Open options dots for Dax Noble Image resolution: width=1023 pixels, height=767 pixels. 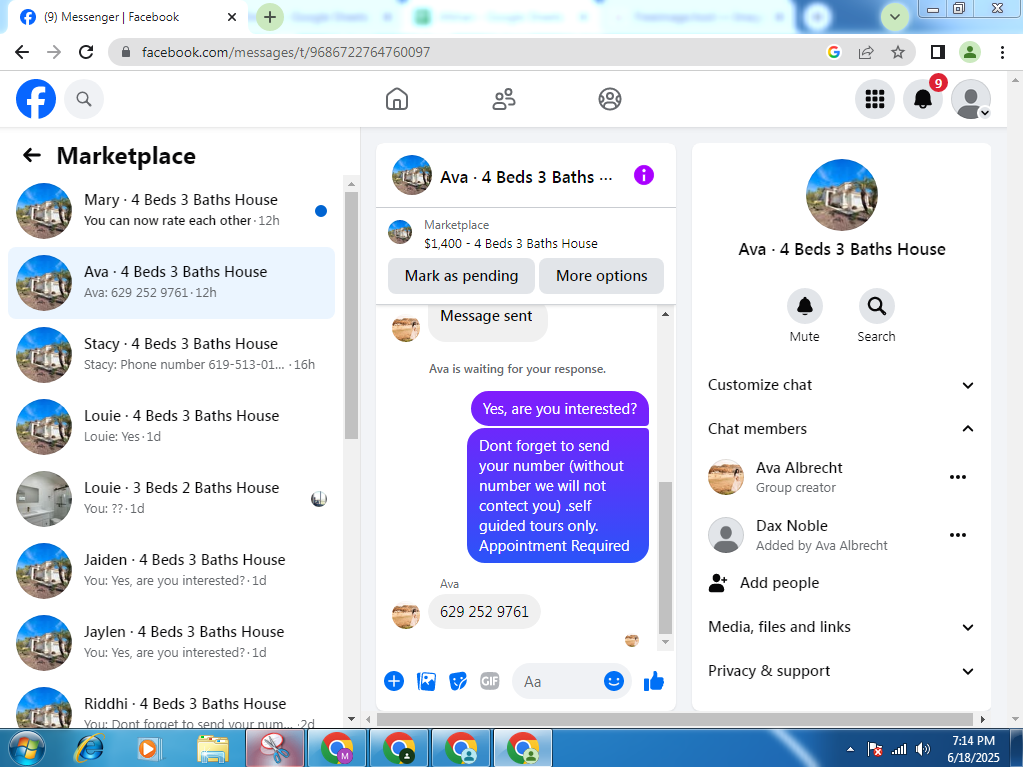958,535
